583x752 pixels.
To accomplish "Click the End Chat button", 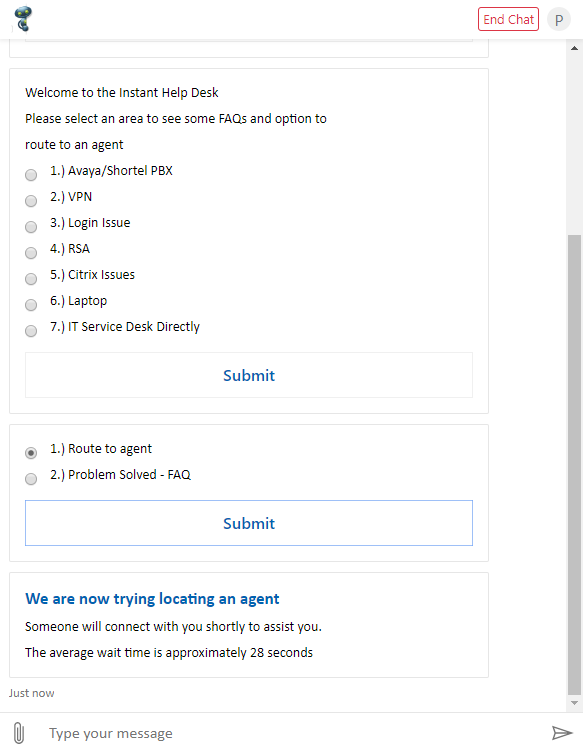I will pyautogui.click(x=508, y=19).
